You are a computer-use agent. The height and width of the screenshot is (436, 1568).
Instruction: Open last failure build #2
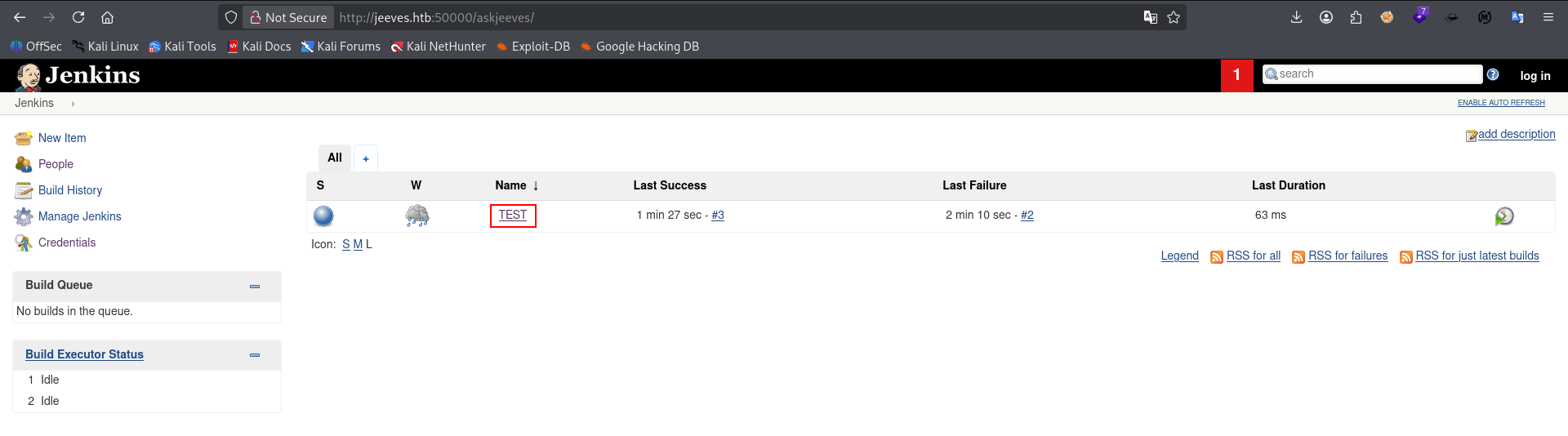click(1027, 215)
